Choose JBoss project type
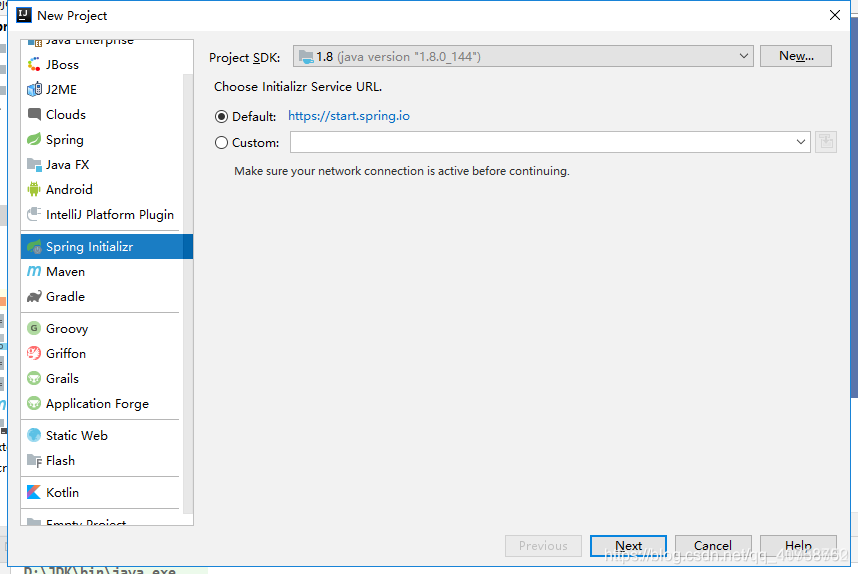 point(62,65)
